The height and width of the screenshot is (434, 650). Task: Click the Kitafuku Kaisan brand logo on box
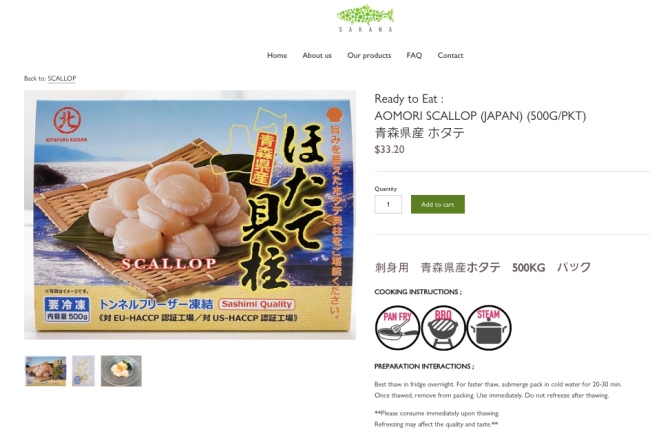tap(67, 125)
